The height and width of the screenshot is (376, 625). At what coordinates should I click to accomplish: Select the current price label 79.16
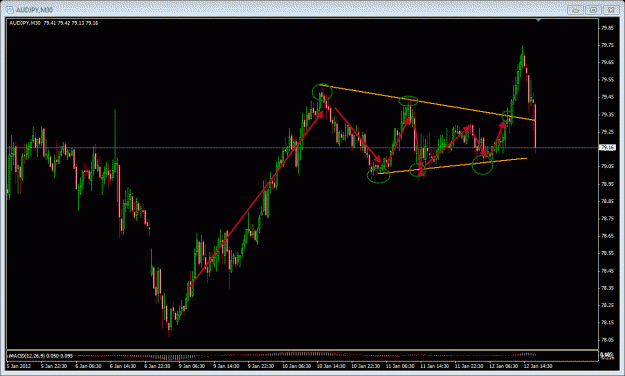[607, 148]
